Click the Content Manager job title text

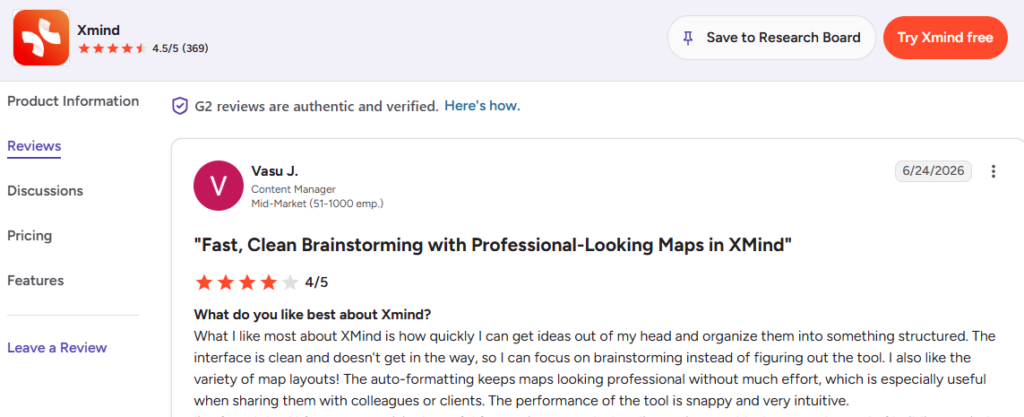pyautogui.click(x=293, y=190)
